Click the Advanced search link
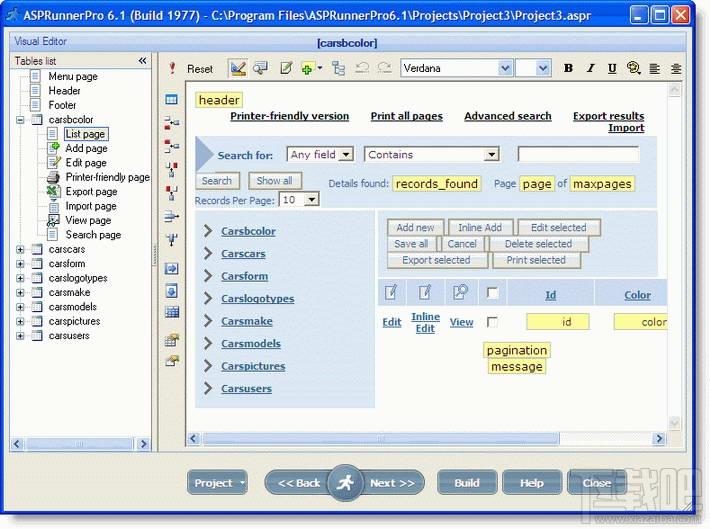The width and height of the screenshot is (710, 529). pyautogui.click(x=508, y=116)
